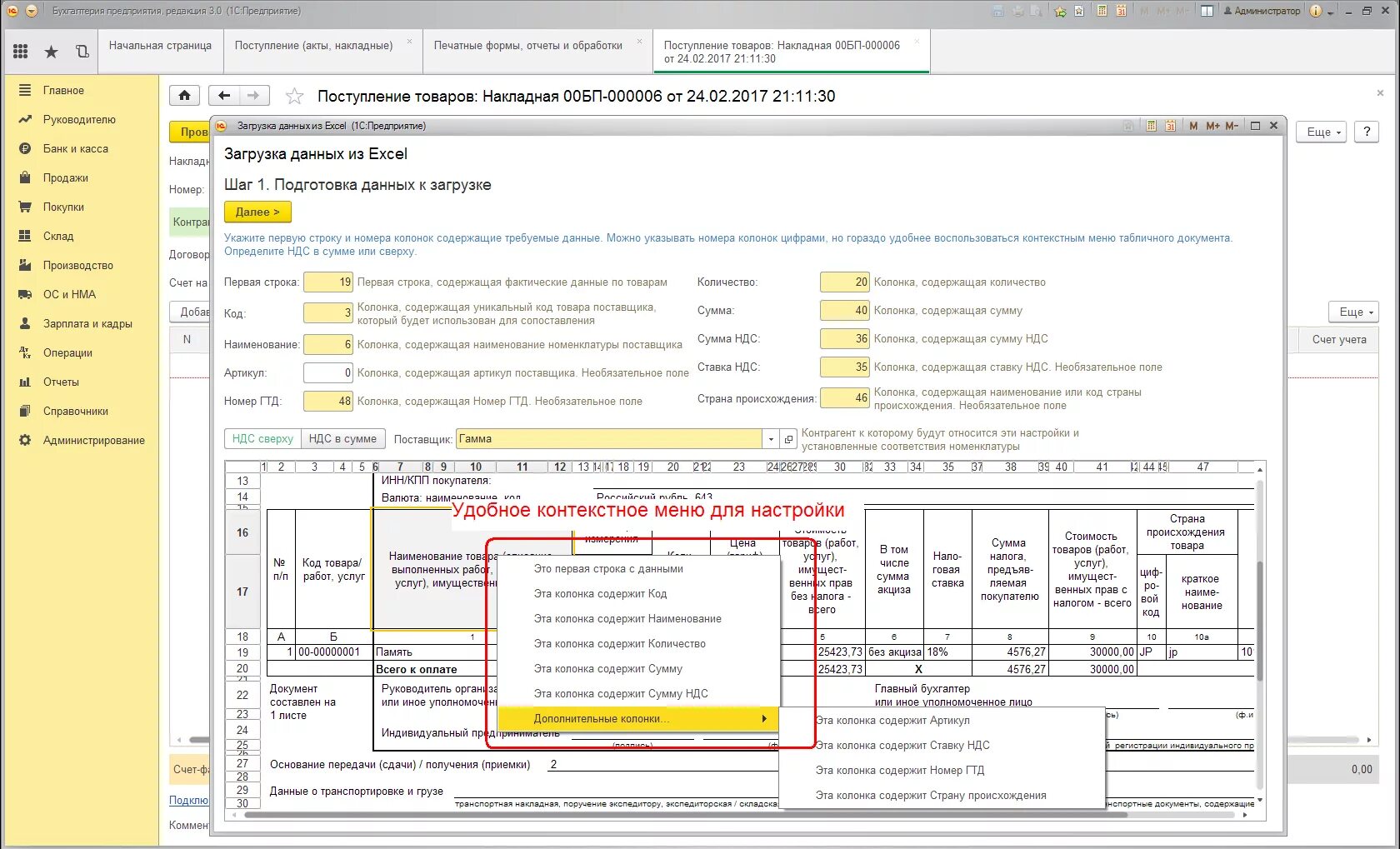Open calculator icon in dialog title bar

click(x=1152, y=126)
